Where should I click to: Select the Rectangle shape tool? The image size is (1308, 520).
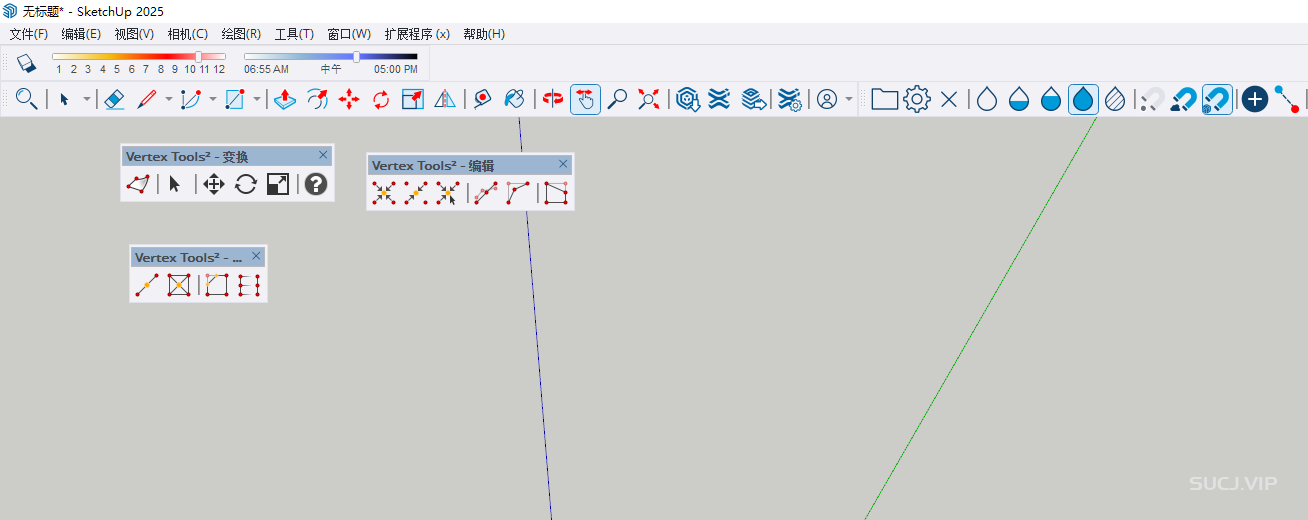click(x=235, y=99)
